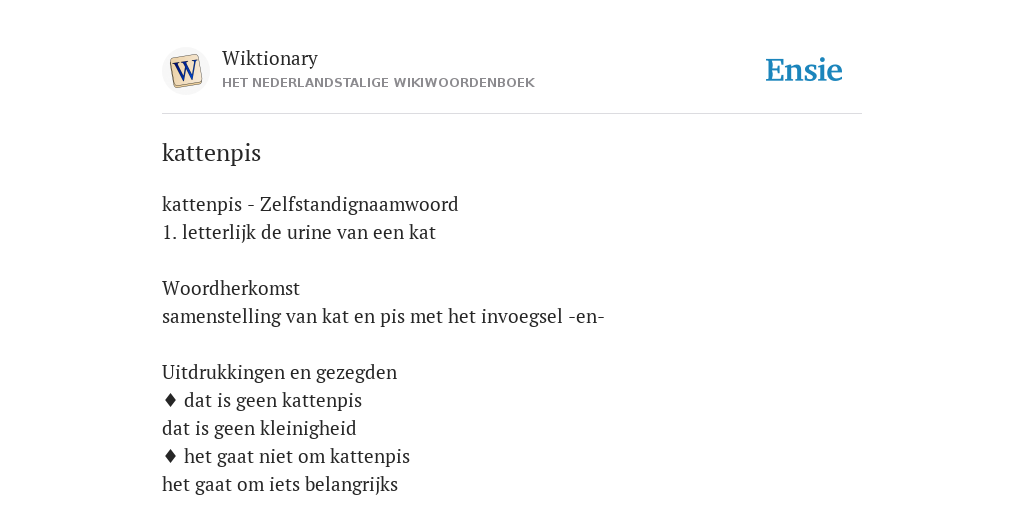
Task: Click definition 1 letterlijk de urine van een kat
Action: tap(298, 232)
